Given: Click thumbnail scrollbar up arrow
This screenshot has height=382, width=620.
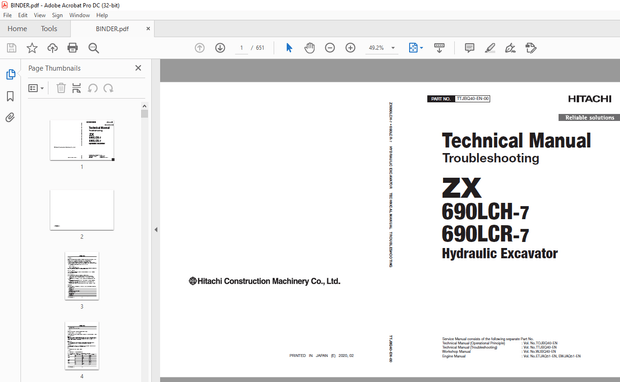Looking at the screenshot, I should [144, 106].
